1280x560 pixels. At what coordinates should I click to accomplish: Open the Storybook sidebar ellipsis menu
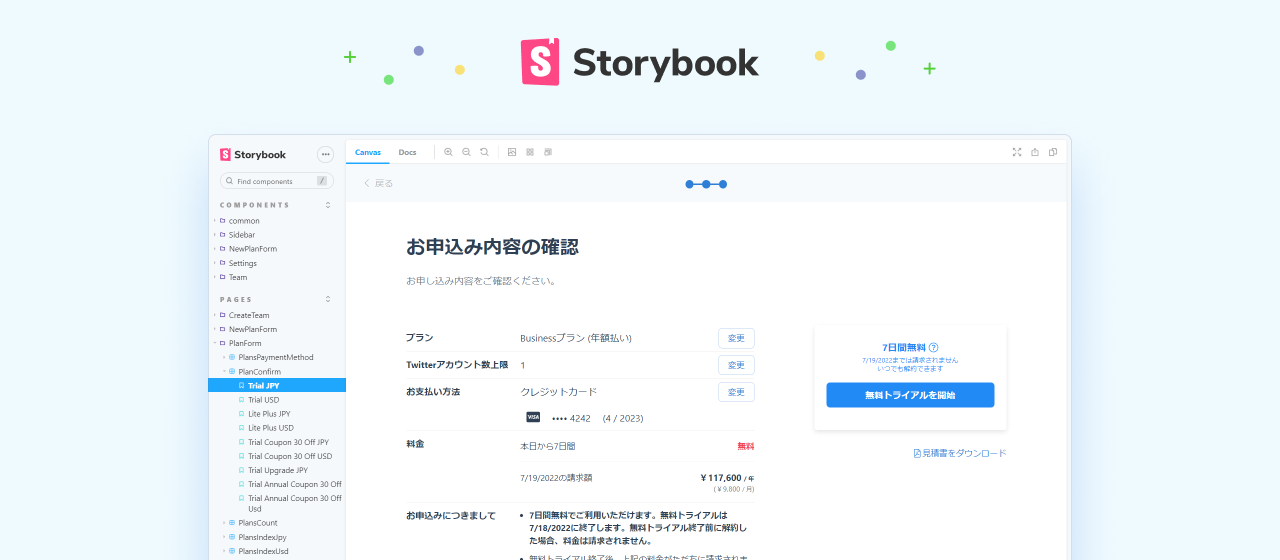point(325,154)
